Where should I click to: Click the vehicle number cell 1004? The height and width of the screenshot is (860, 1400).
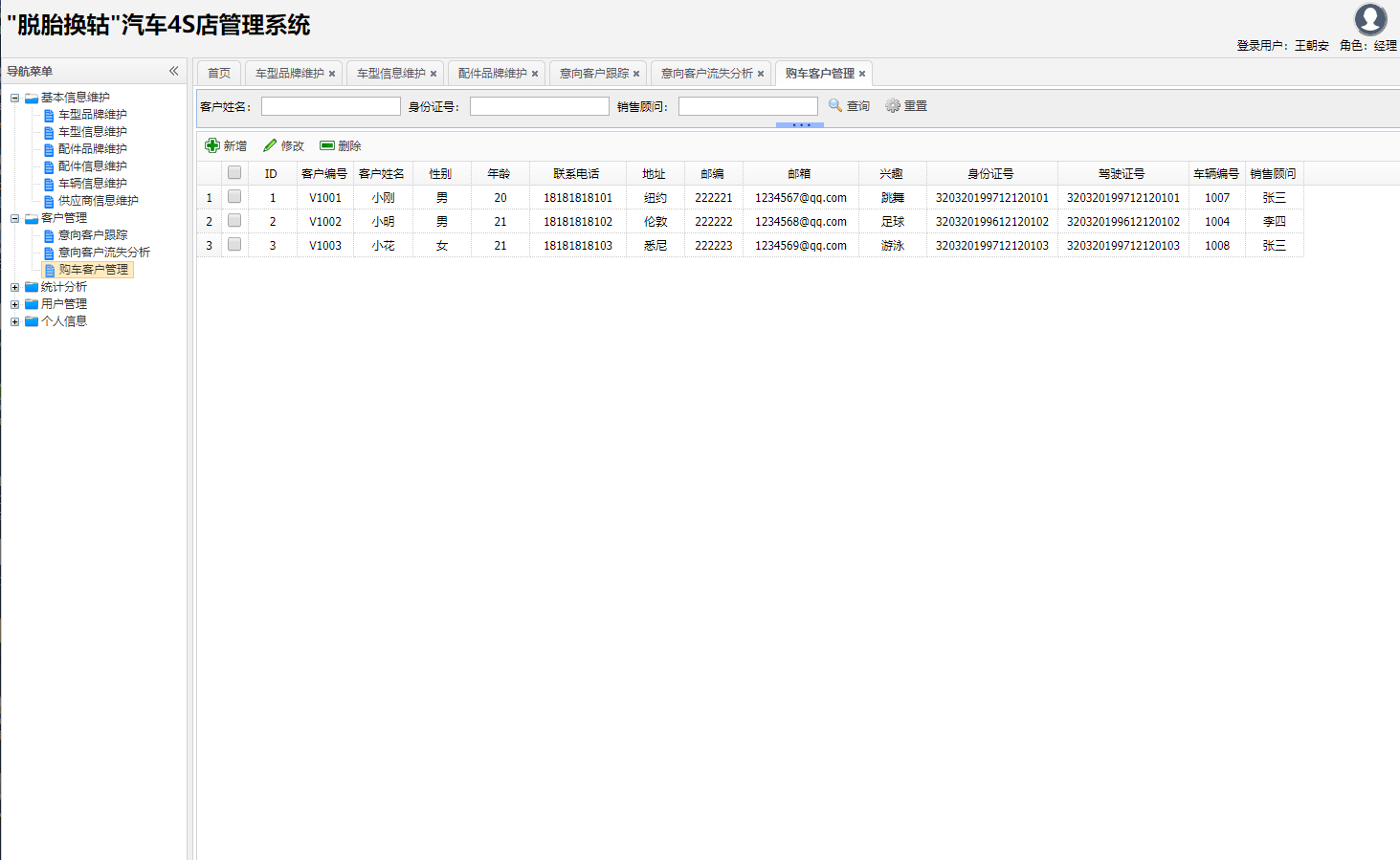pos(1217,222)
